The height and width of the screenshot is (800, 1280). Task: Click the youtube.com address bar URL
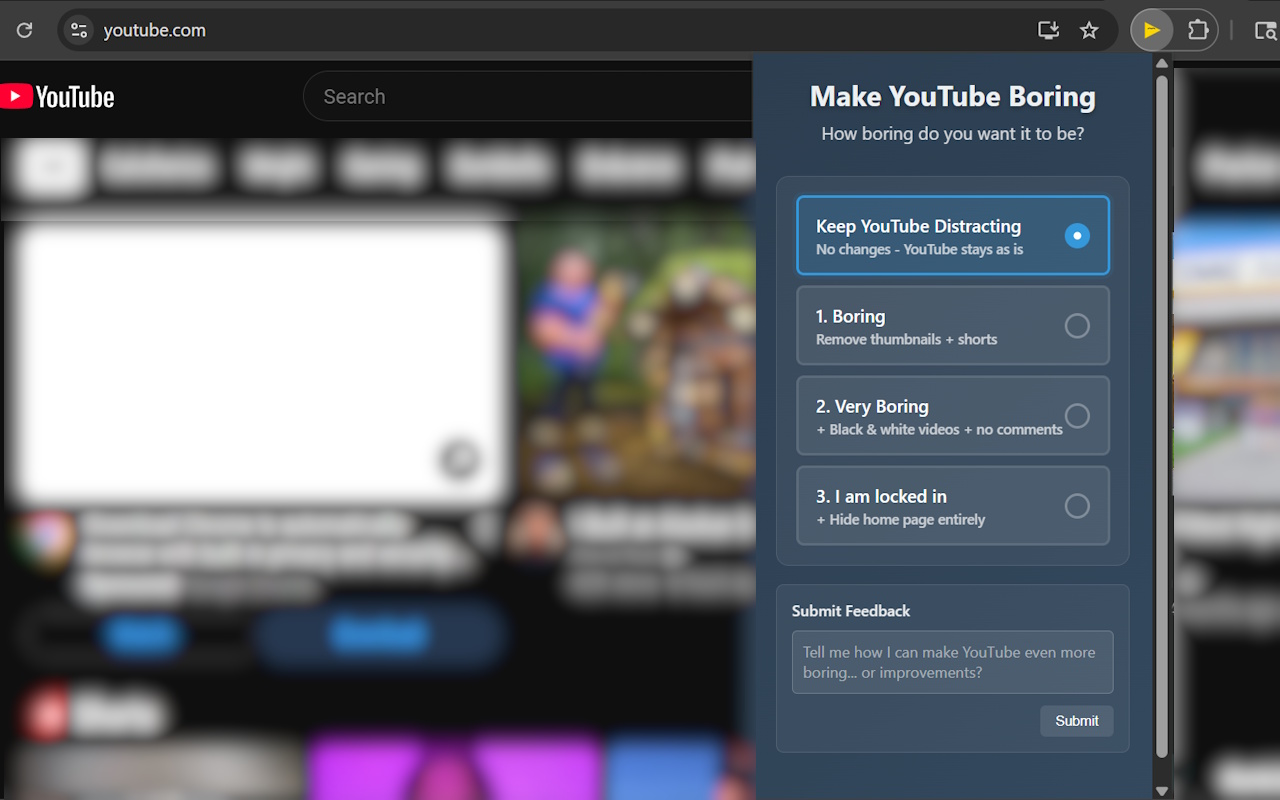tap(155, 30)
